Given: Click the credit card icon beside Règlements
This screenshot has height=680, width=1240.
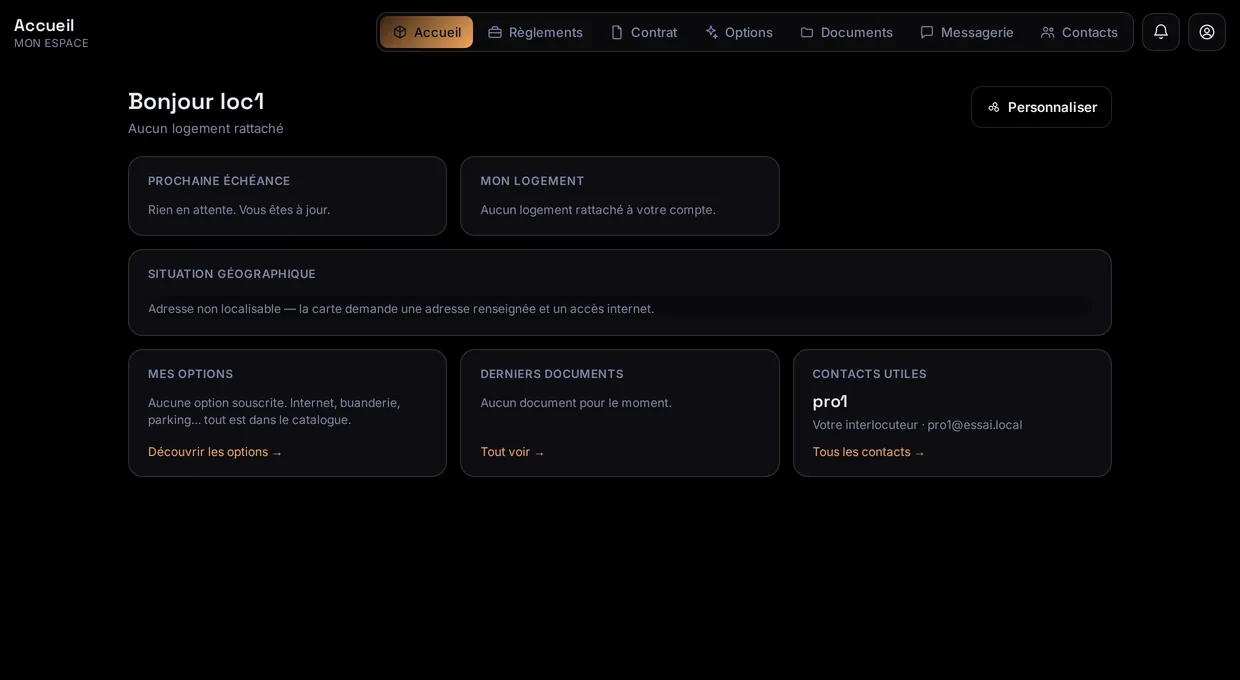Looking at the screenshot, I should pyautogui.click(x=495, y=32).
